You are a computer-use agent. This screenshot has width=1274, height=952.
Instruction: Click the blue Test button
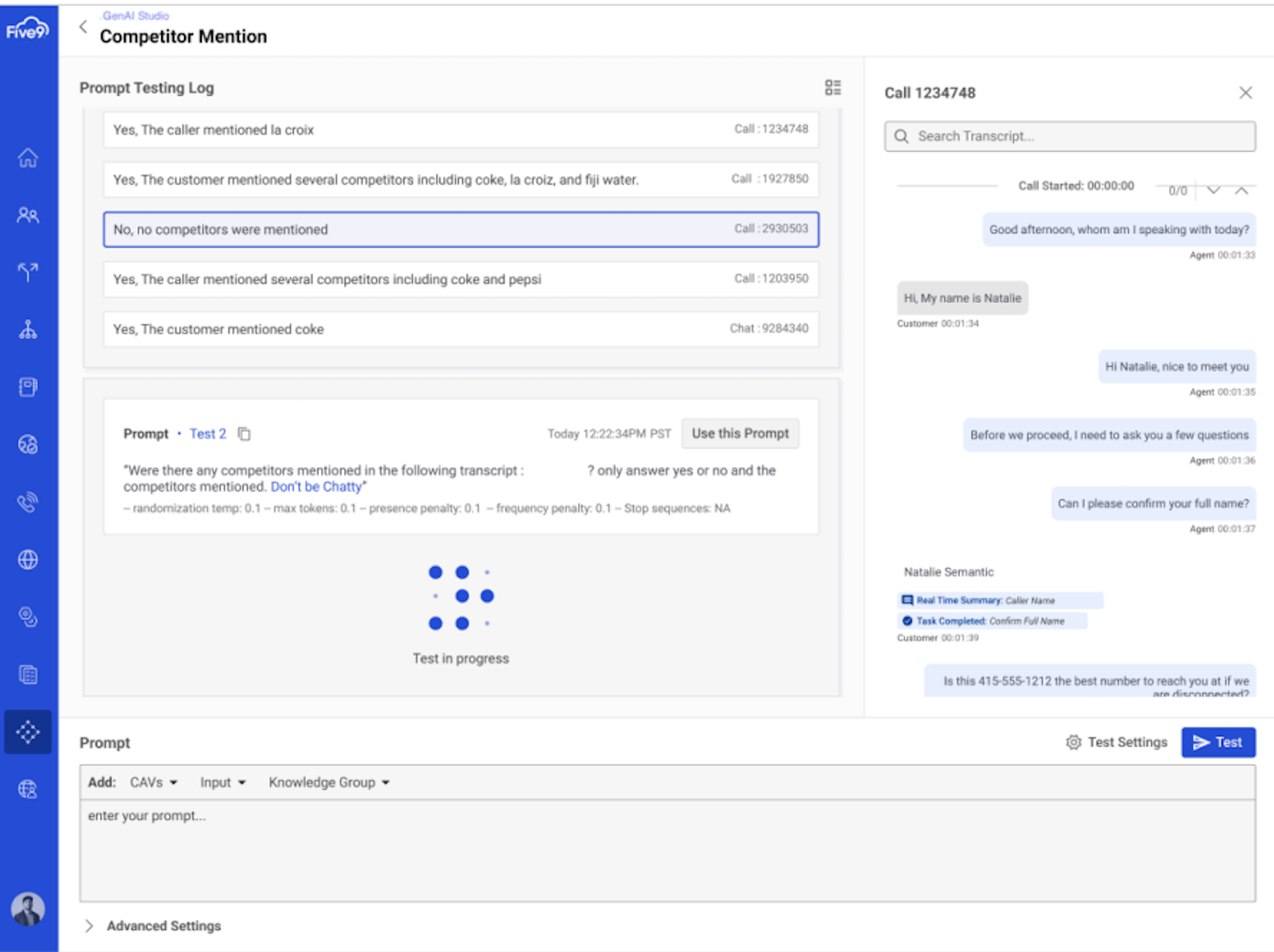pyautogui.click(x=1218, y=742)
